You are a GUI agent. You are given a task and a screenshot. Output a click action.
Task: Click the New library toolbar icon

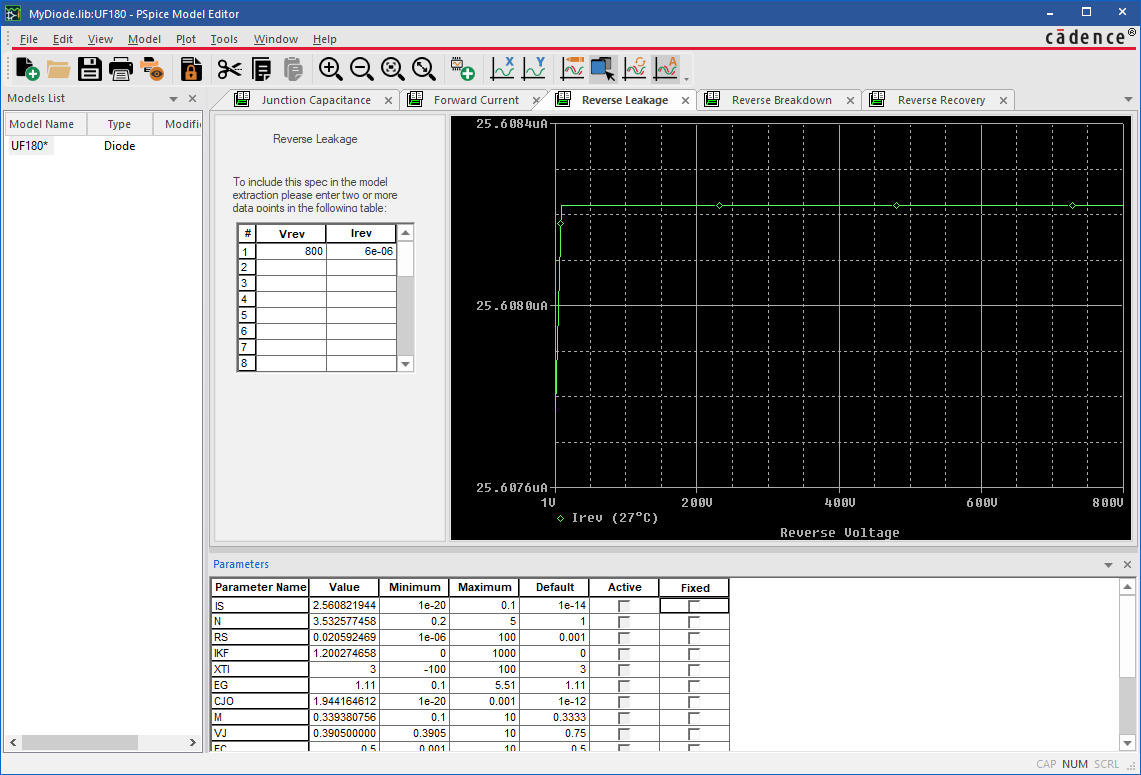click(x=28, y=69)
